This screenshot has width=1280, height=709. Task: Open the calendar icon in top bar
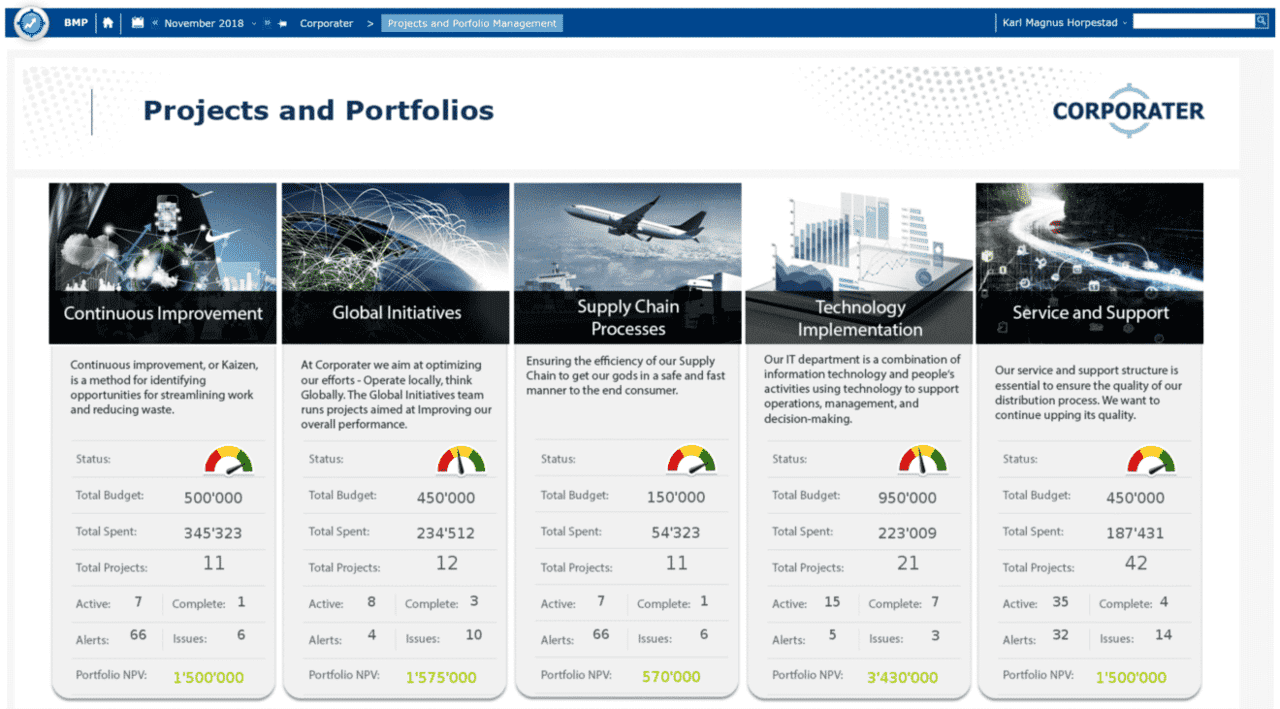(138, 23)
